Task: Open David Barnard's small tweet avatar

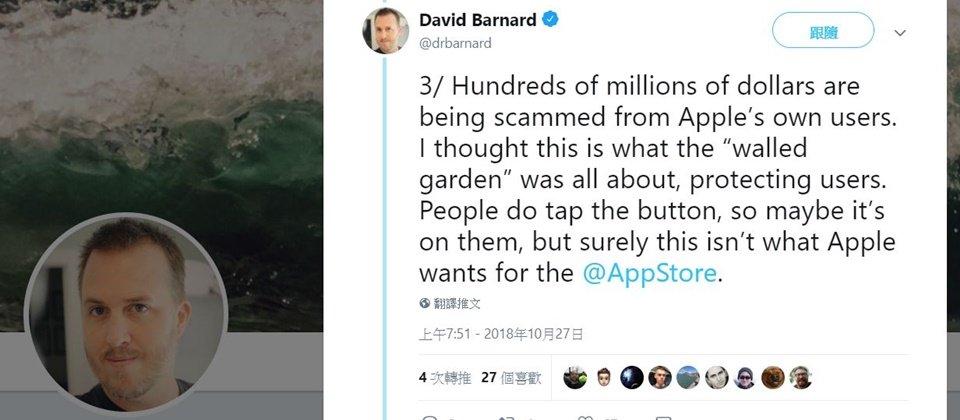Action: coord(386,31)
